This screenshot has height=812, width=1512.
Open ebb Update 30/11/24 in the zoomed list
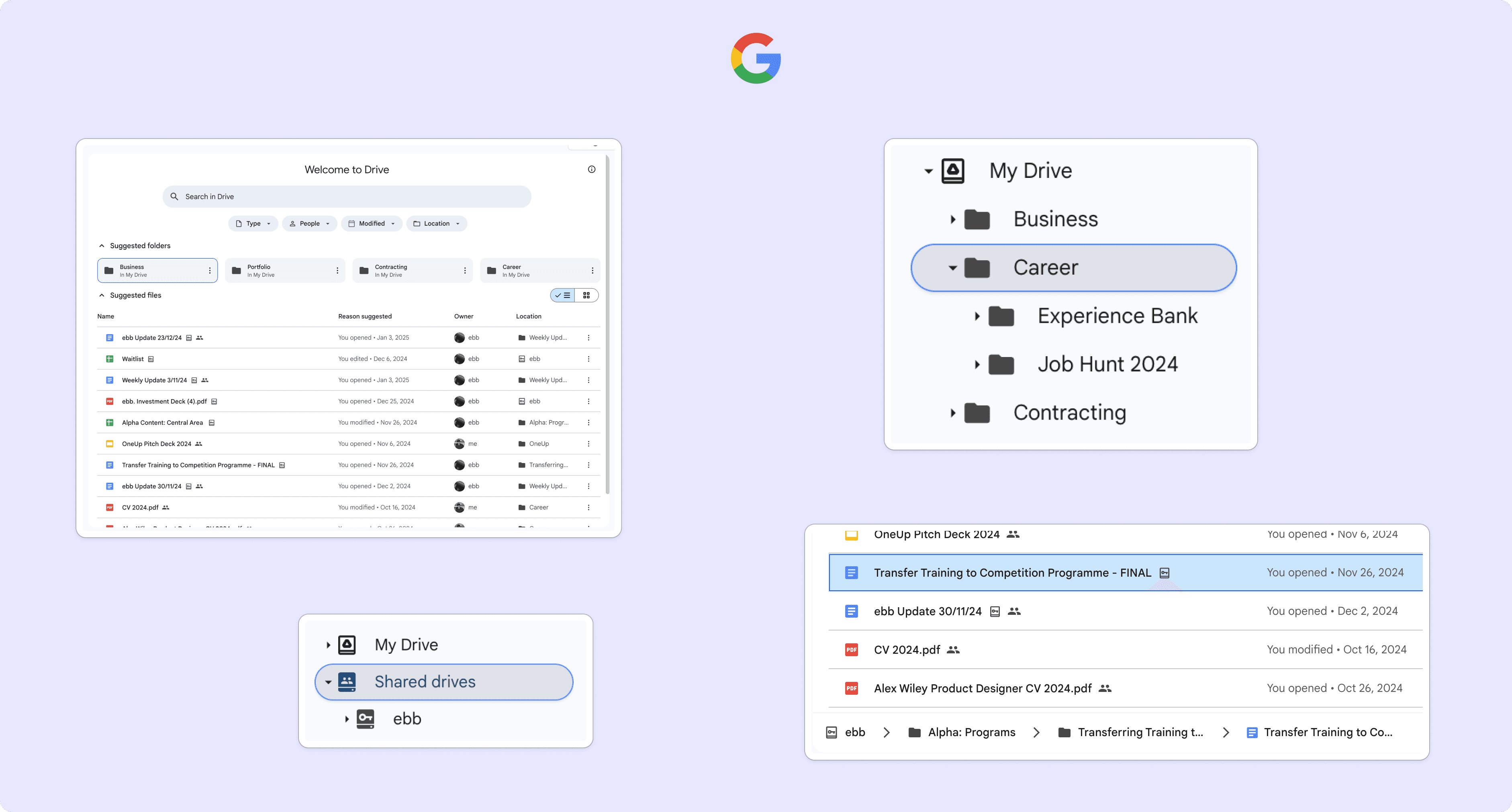pyautogui.click(x=928, y=611)
